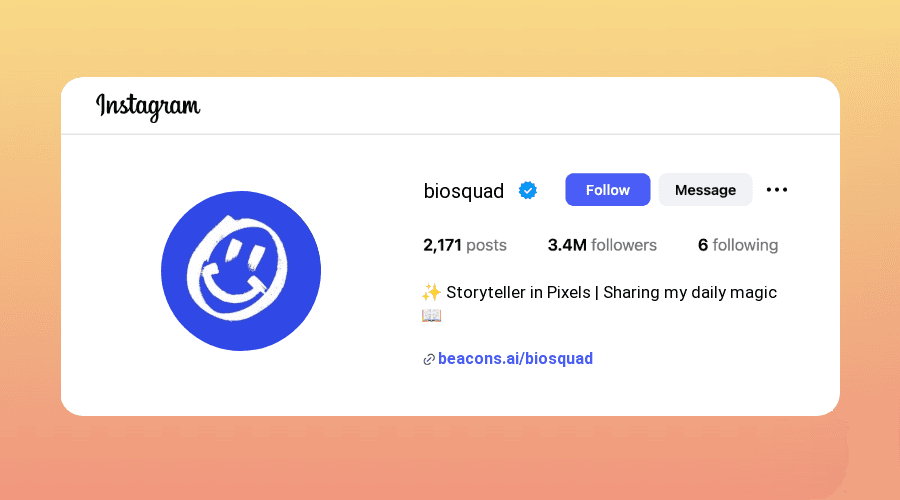Click the sparkles emoji in bio

tap(432, 292)
